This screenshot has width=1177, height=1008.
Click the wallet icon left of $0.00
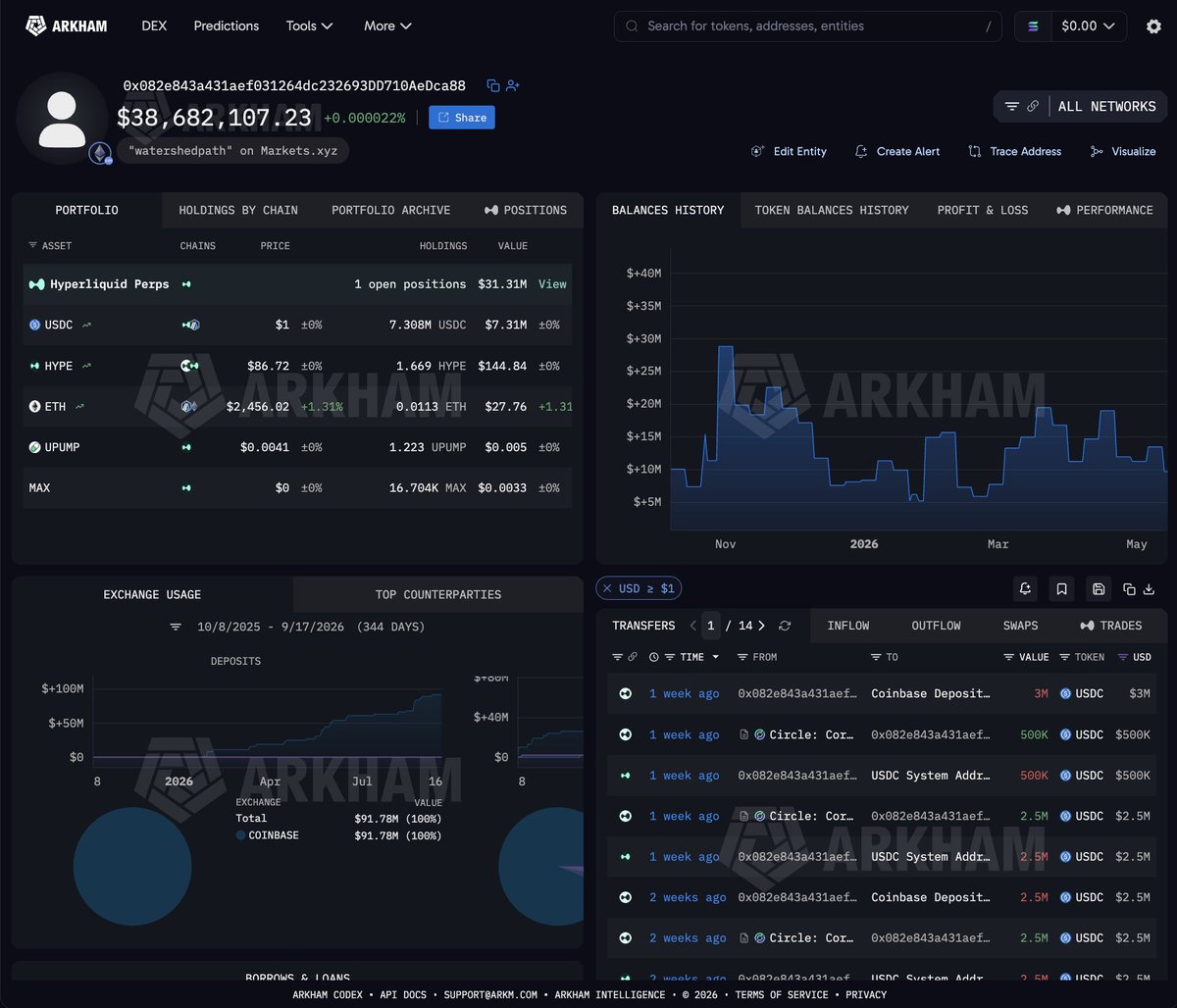[x=1032, y=26]
